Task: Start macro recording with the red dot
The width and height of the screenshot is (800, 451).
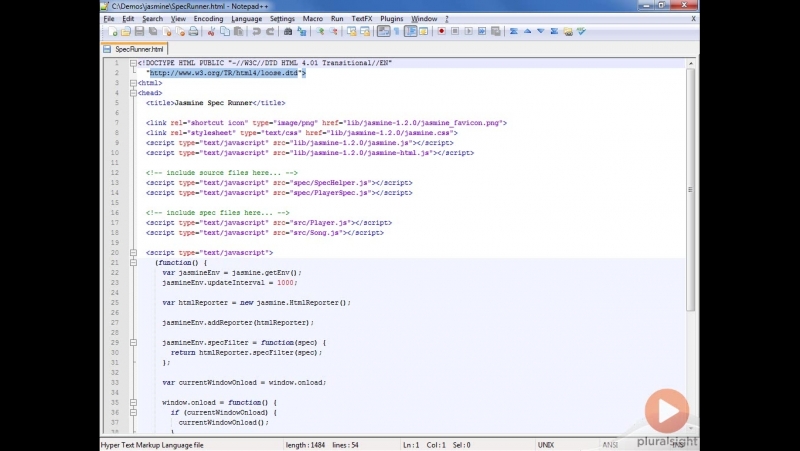Action: tap(441, 32)
